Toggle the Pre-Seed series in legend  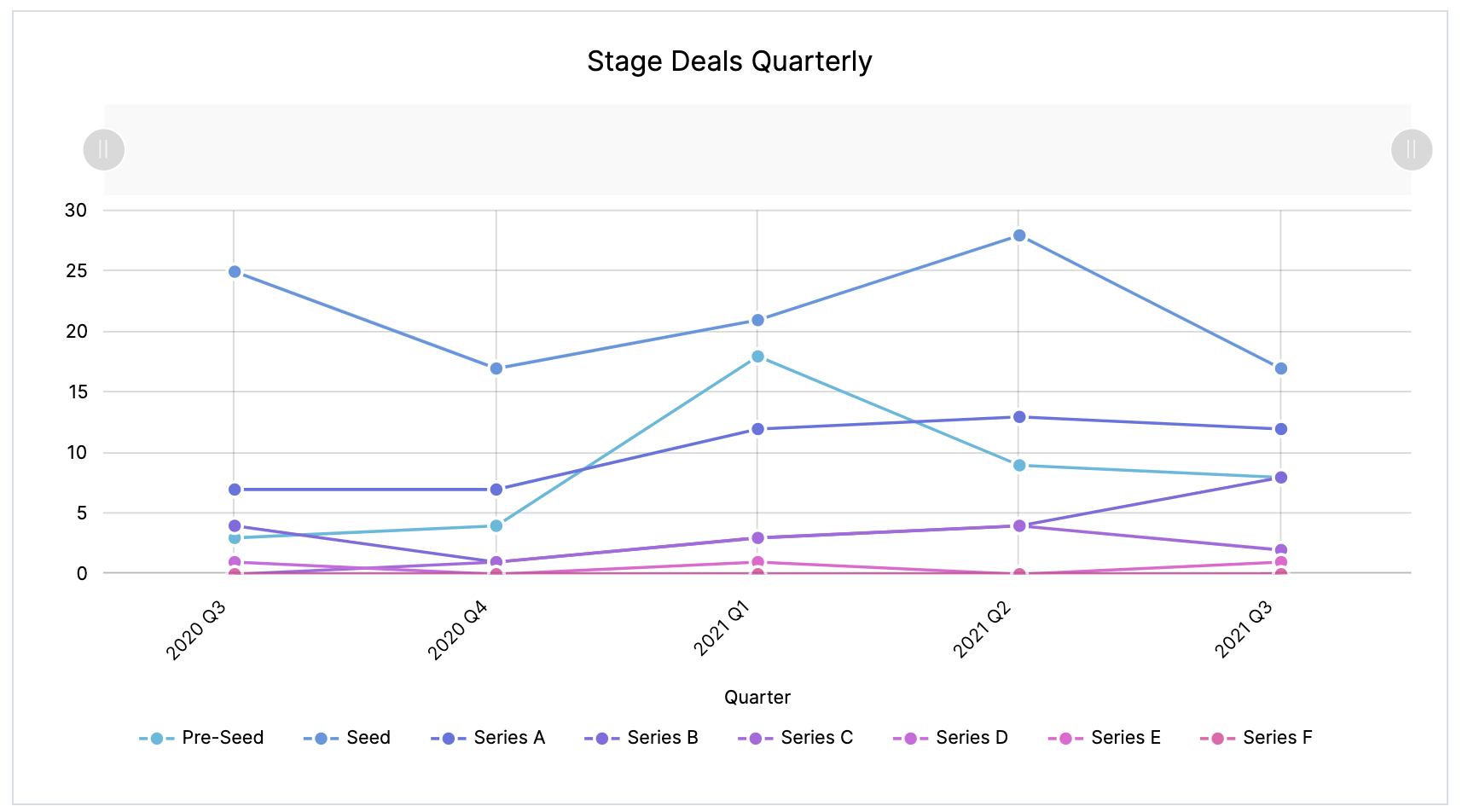click(202, 738)
